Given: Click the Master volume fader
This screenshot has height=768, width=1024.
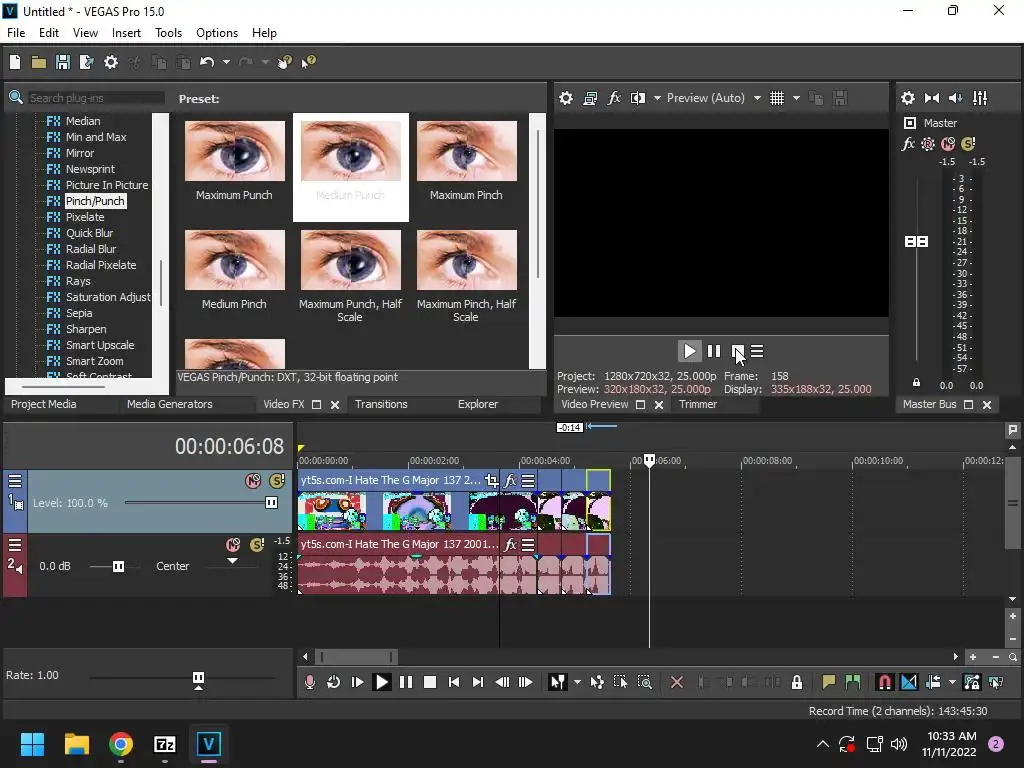Looking at the screenshot, I should click(916, 242).
